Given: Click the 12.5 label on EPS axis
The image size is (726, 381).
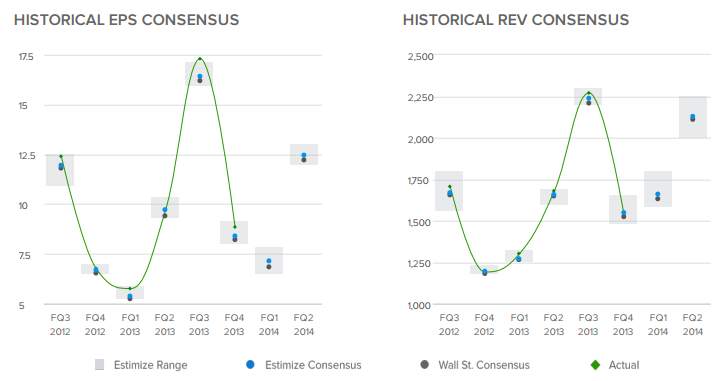Looking at the screenshot, I should click(27, 156).
